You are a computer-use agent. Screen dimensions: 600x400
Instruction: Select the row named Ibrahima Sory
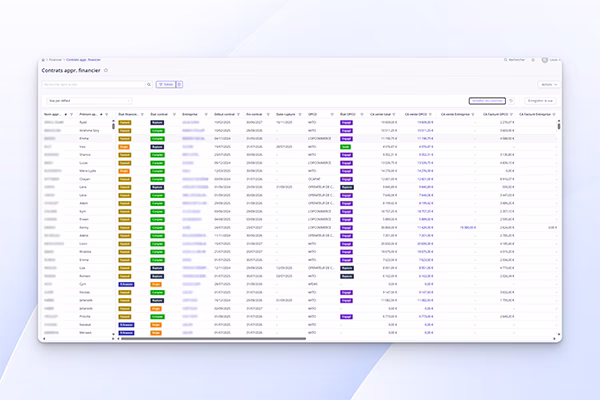300,131
